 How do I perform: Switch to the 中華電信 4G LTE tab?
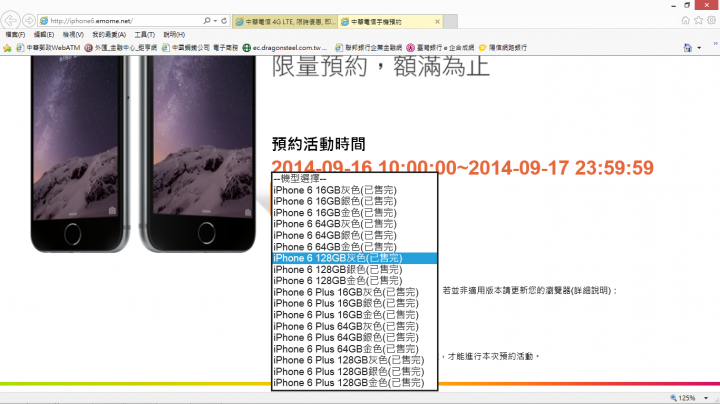285,22
